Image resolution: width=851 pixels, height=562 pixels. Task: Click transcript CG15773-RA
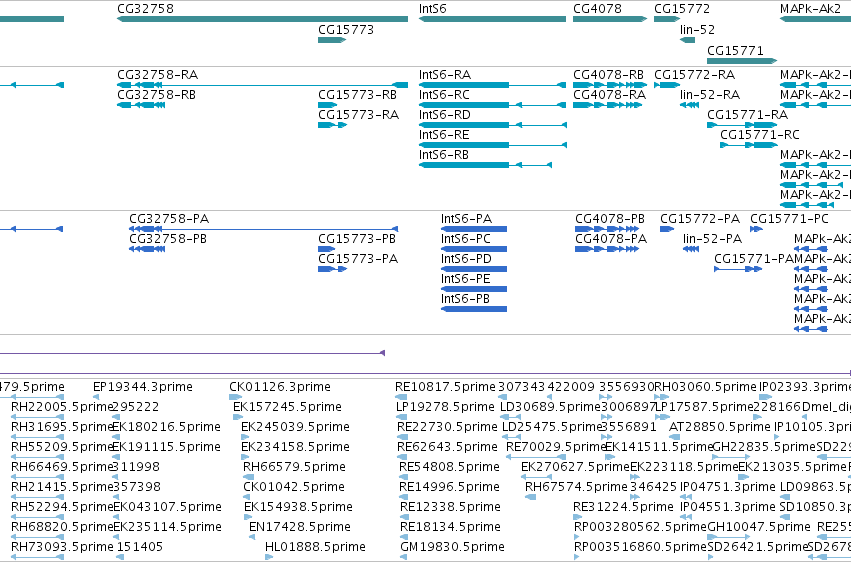[x=332, y=125]
